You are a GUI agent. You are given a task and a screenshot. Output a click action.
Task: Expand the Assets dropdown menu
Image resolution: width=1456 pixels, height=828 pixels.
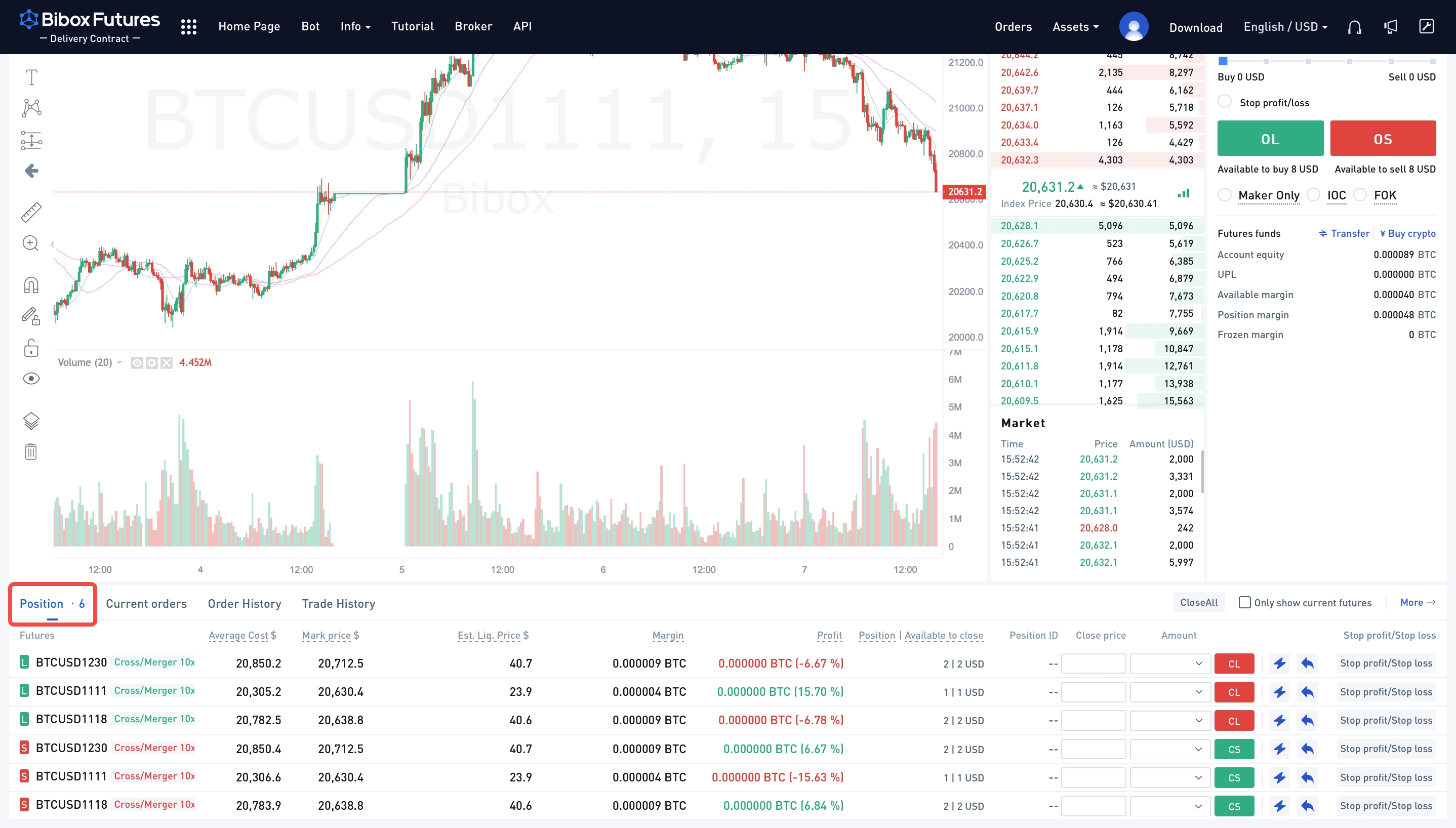pos(1075,27)
